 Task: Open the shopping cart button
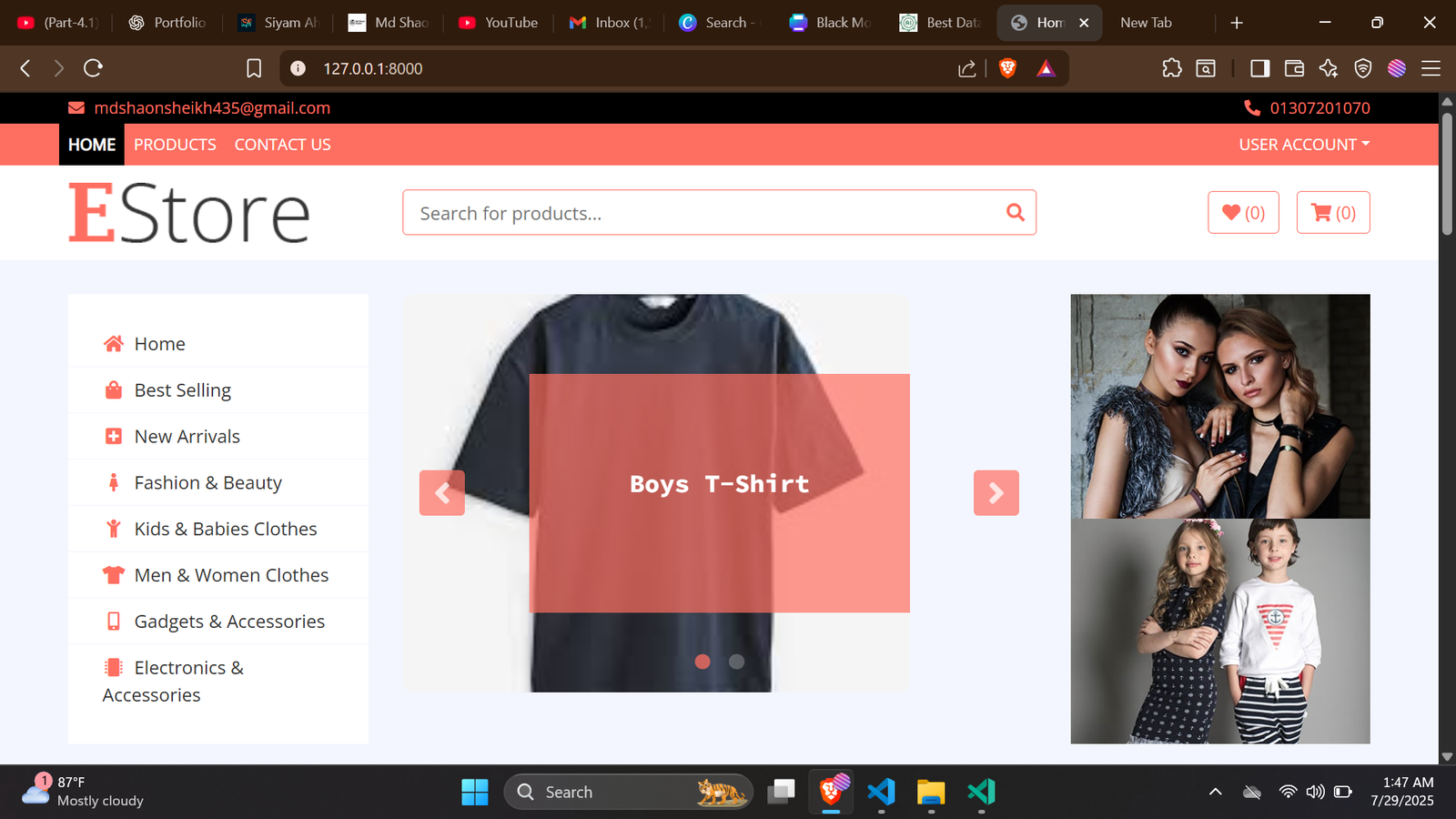click(x=1332, y=213)
